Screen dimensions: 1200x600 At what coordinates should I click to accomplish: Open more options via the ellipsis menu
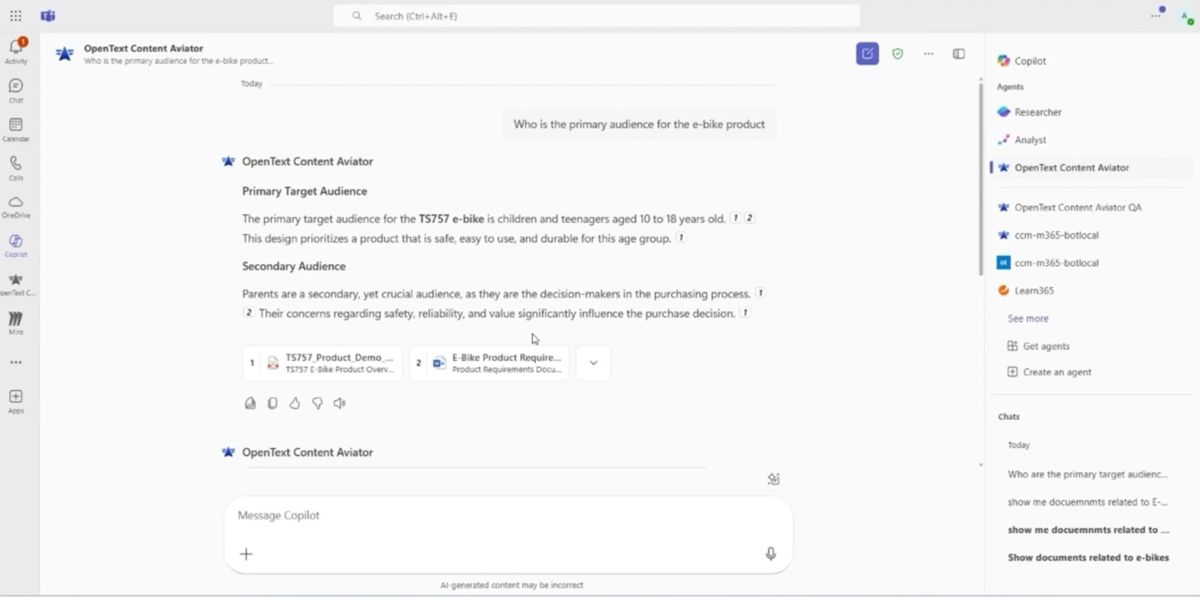[928, 53]
